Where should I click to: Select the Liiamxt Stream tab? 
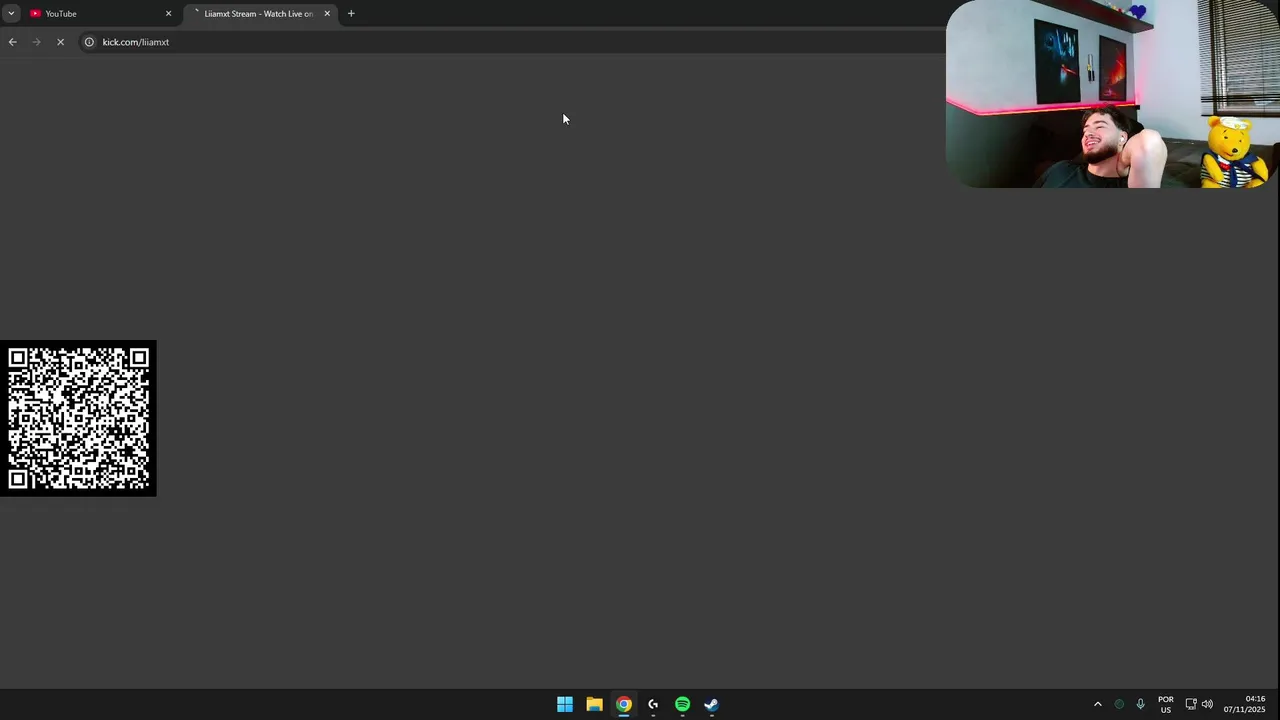(260, 13)
